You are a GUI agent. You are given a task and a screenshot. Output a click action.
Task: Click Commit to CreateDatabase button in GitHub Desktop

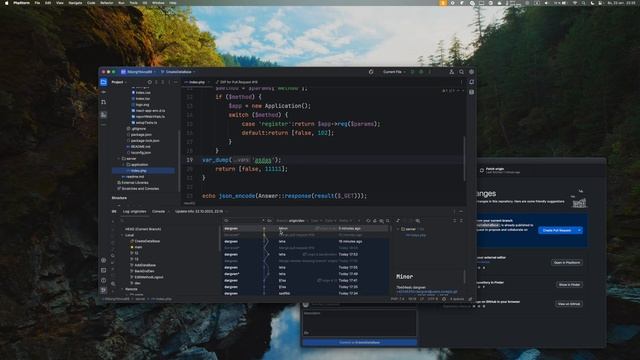click(x=360, y=342)
